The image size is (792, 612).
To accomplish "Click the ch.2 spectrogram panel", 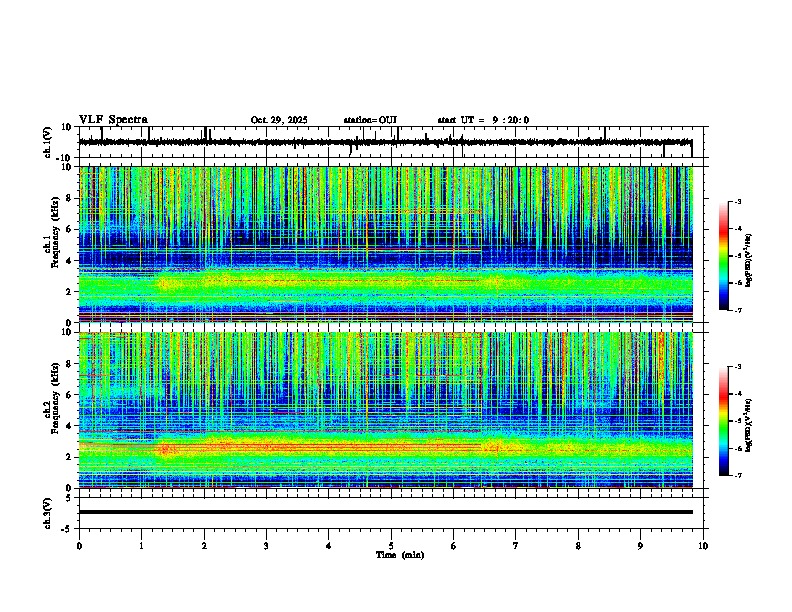I will click(x=385, y=410).
